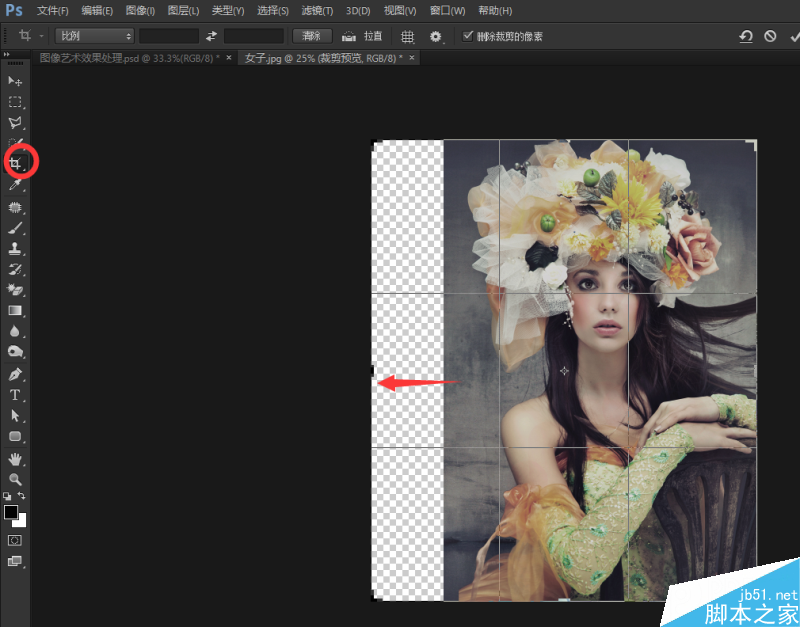Click the foreground color swatch
Viewport: 800px width, 627px height.
(x=11, y=512)
